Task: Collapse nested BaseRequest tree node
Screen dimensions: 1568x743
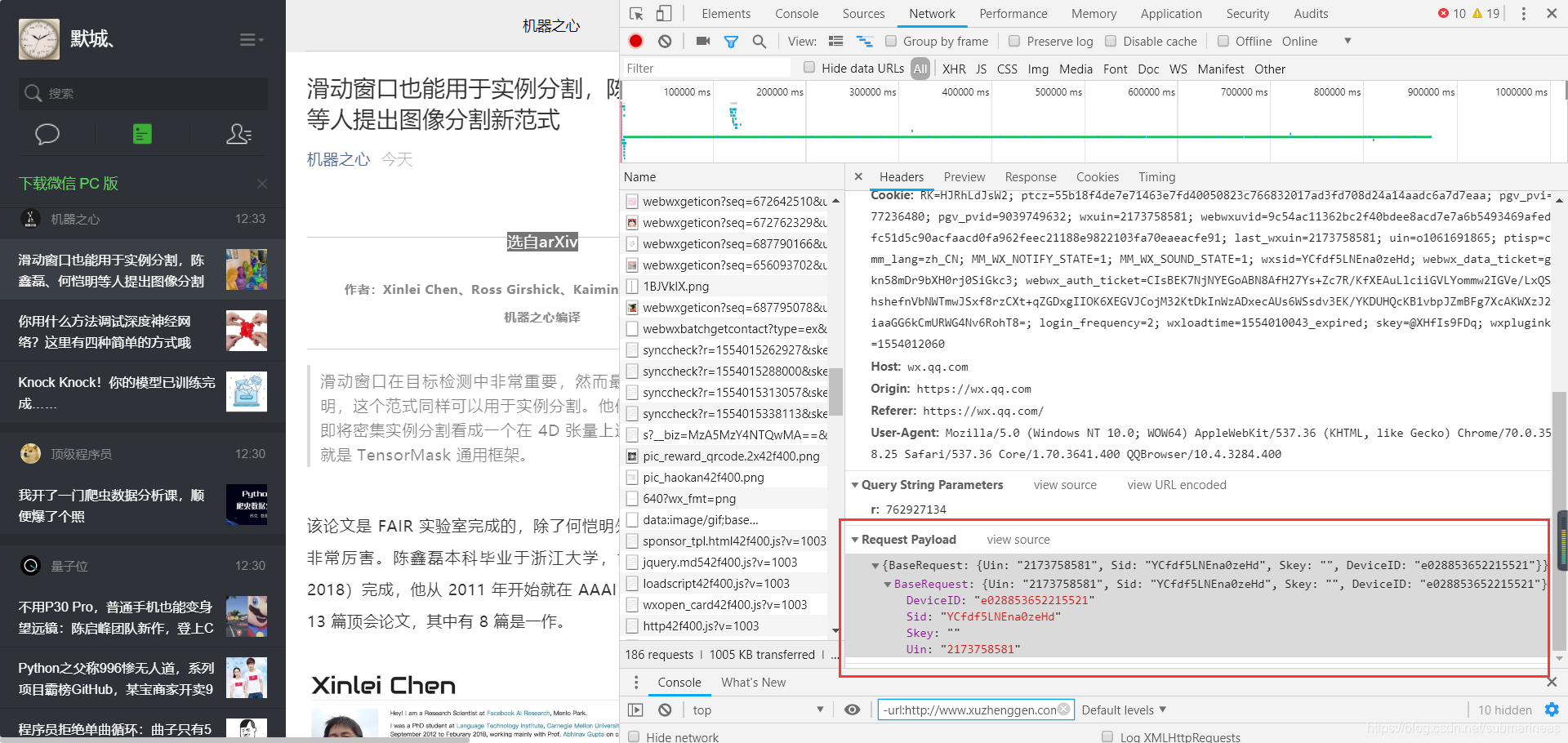Action: coord(888,584)
